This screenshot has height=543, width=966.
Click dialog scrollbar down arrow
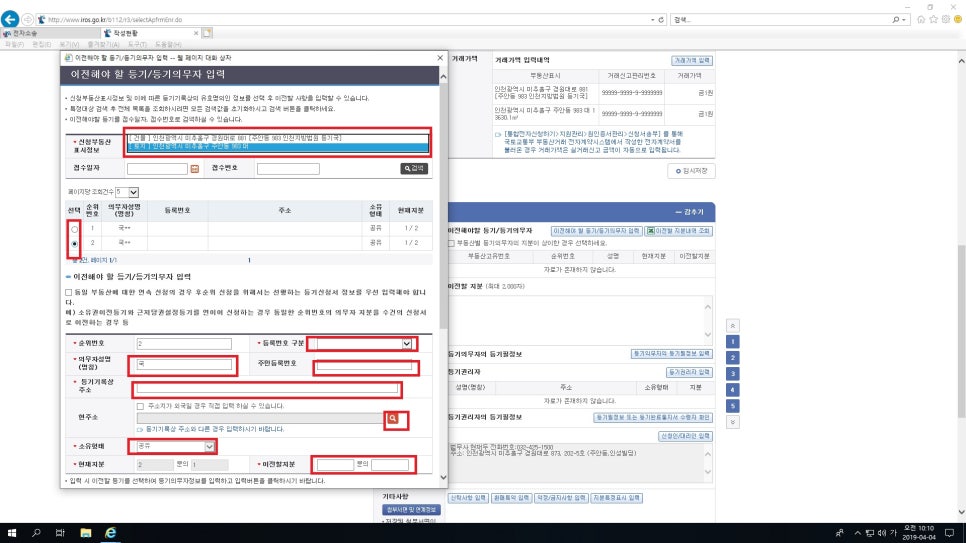tap(443, 478)
